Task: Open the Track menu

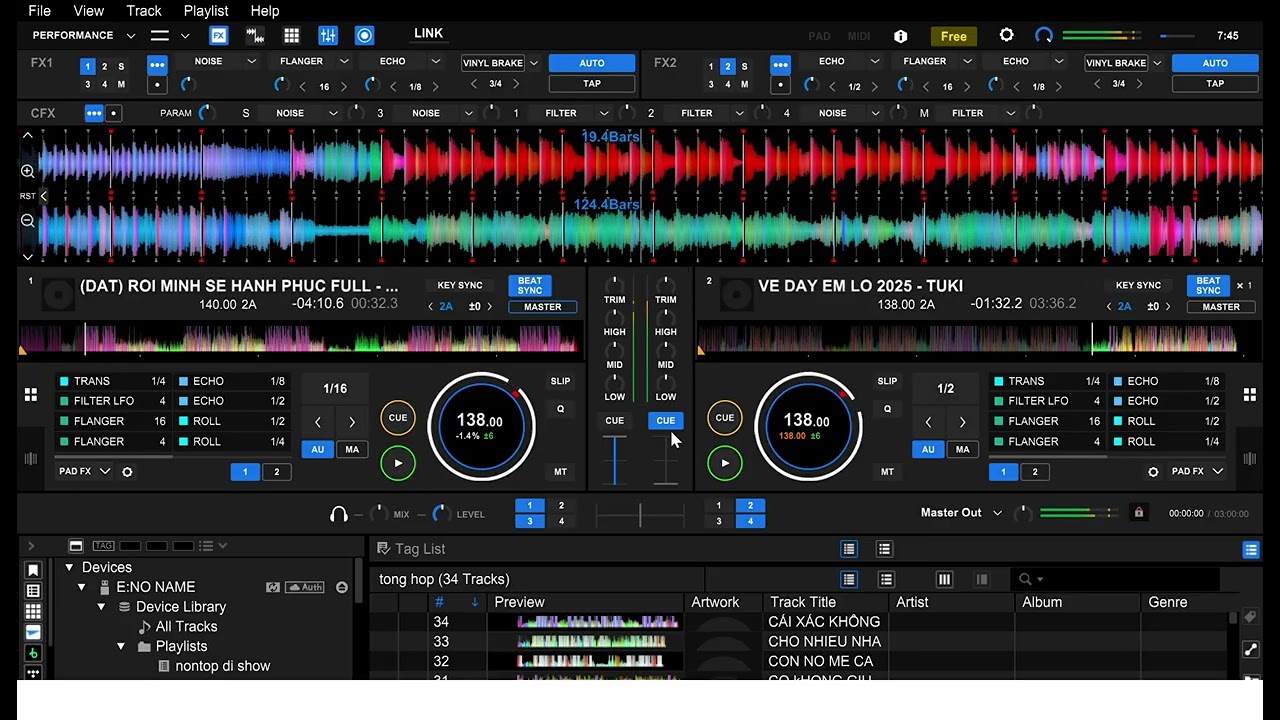Action: click(144, 10)
